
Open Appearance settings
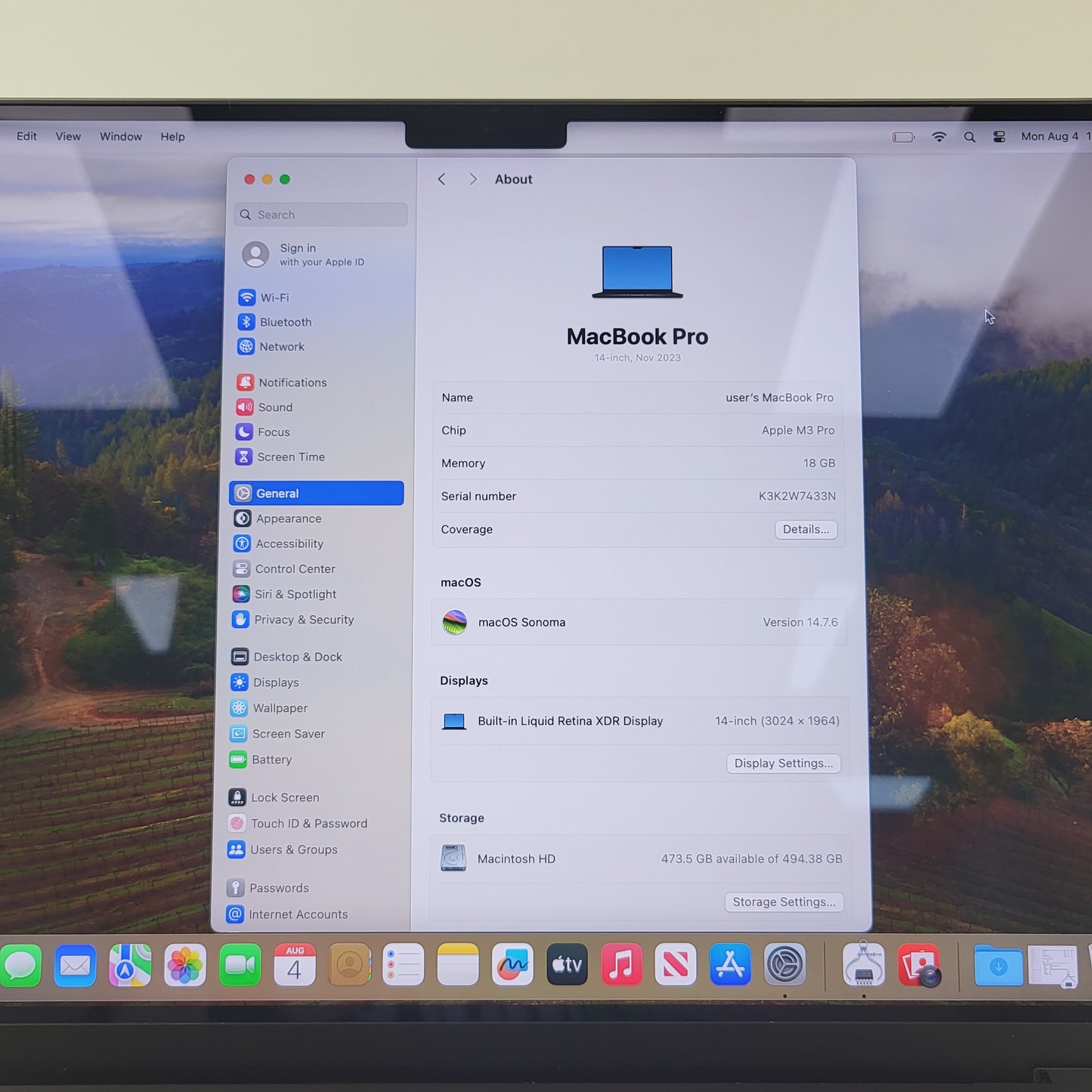click(278, 518)
